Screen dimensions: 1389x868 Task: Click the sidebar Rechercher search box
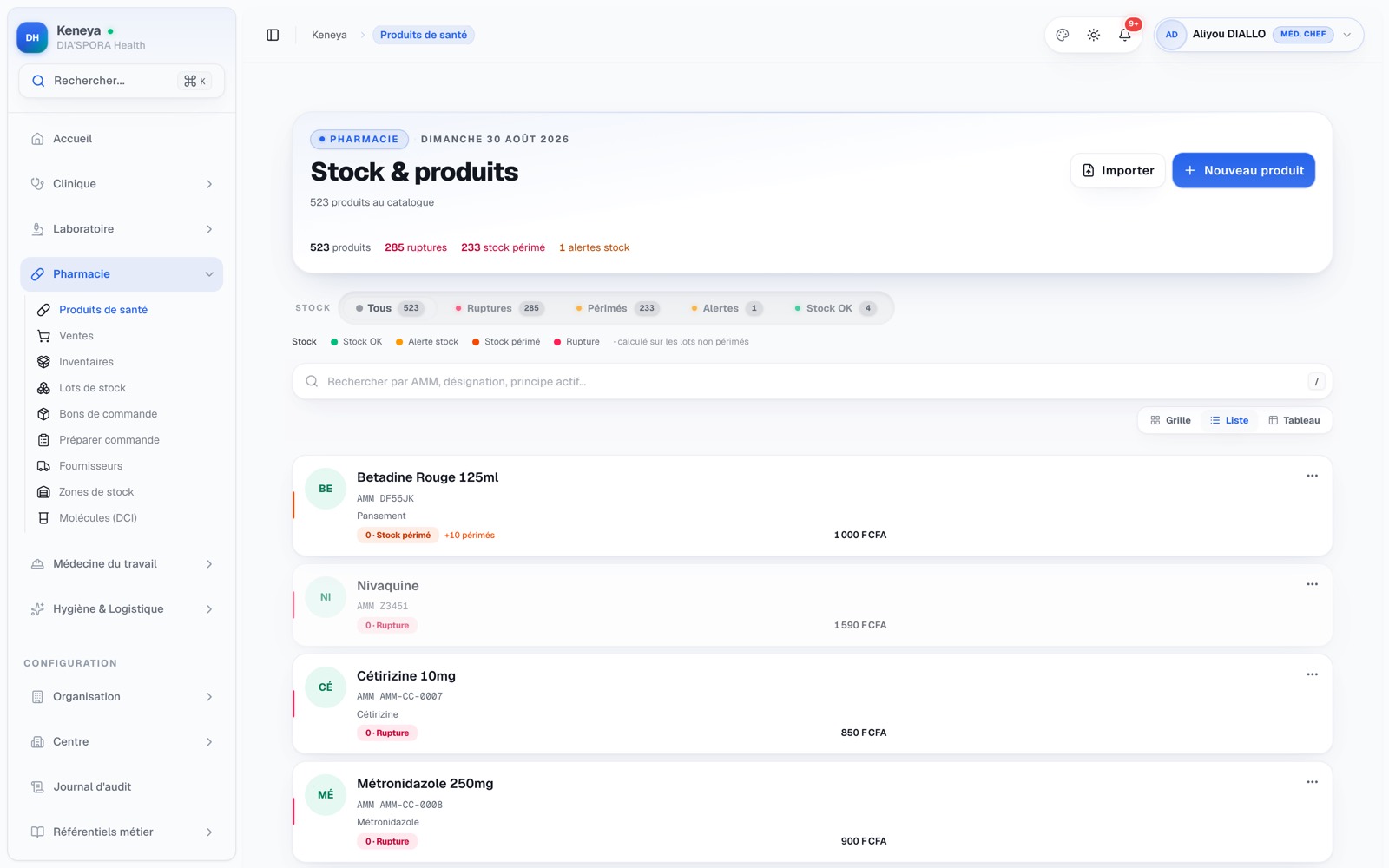122,81
